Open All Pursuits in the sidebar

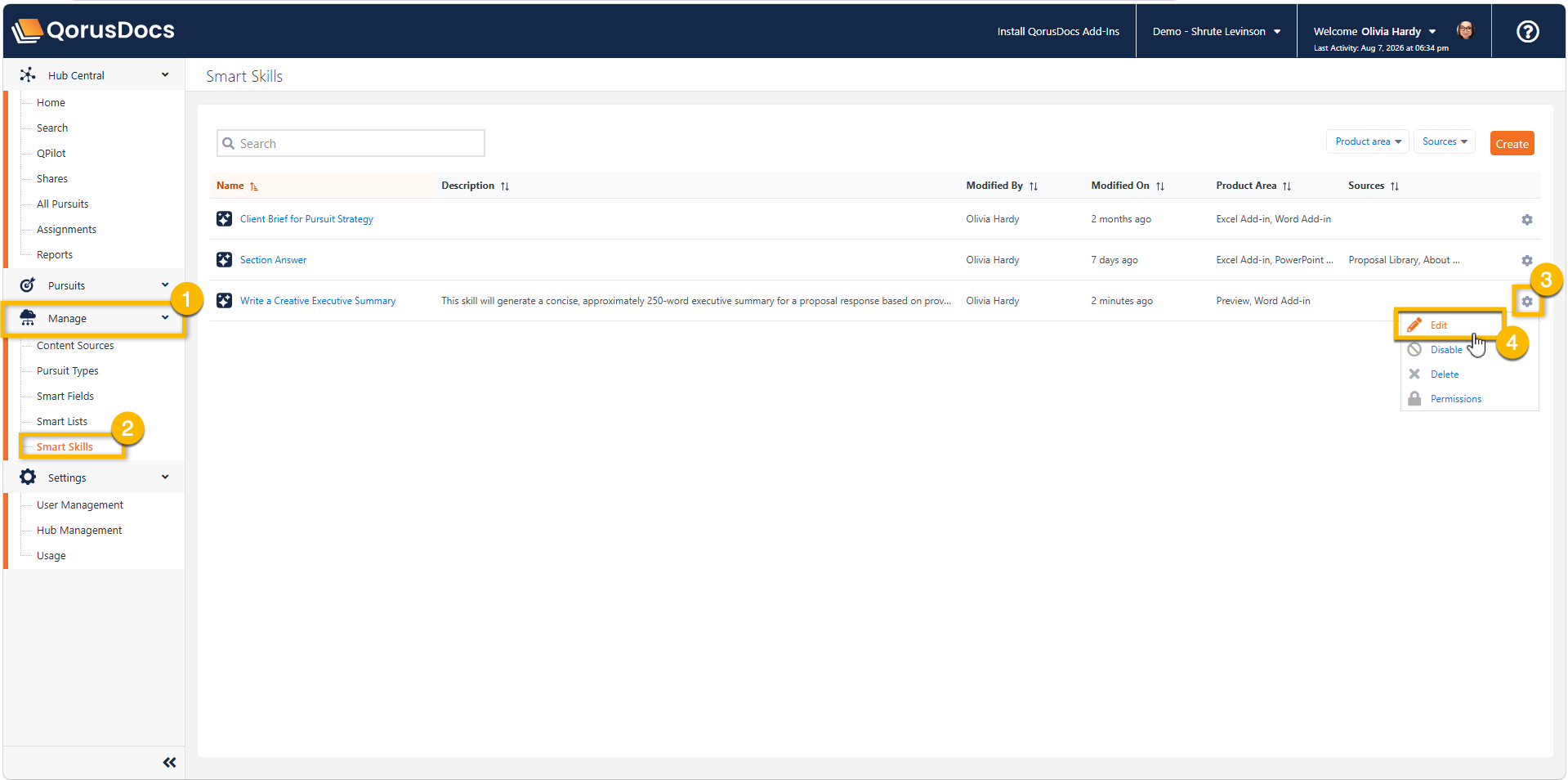63,204
